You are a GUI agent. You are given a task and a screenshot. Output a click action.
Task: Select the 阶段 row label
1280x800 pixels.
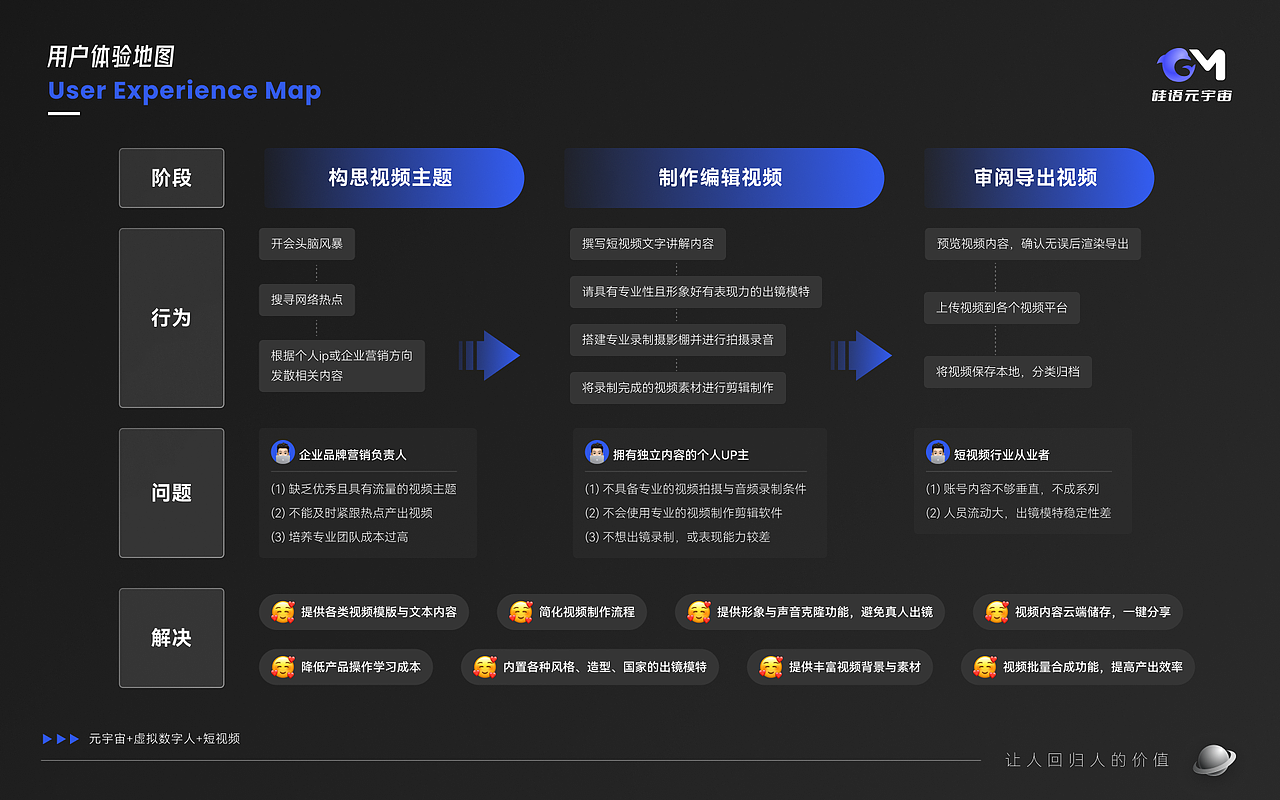pyautogui.click(x=171, y=178)
